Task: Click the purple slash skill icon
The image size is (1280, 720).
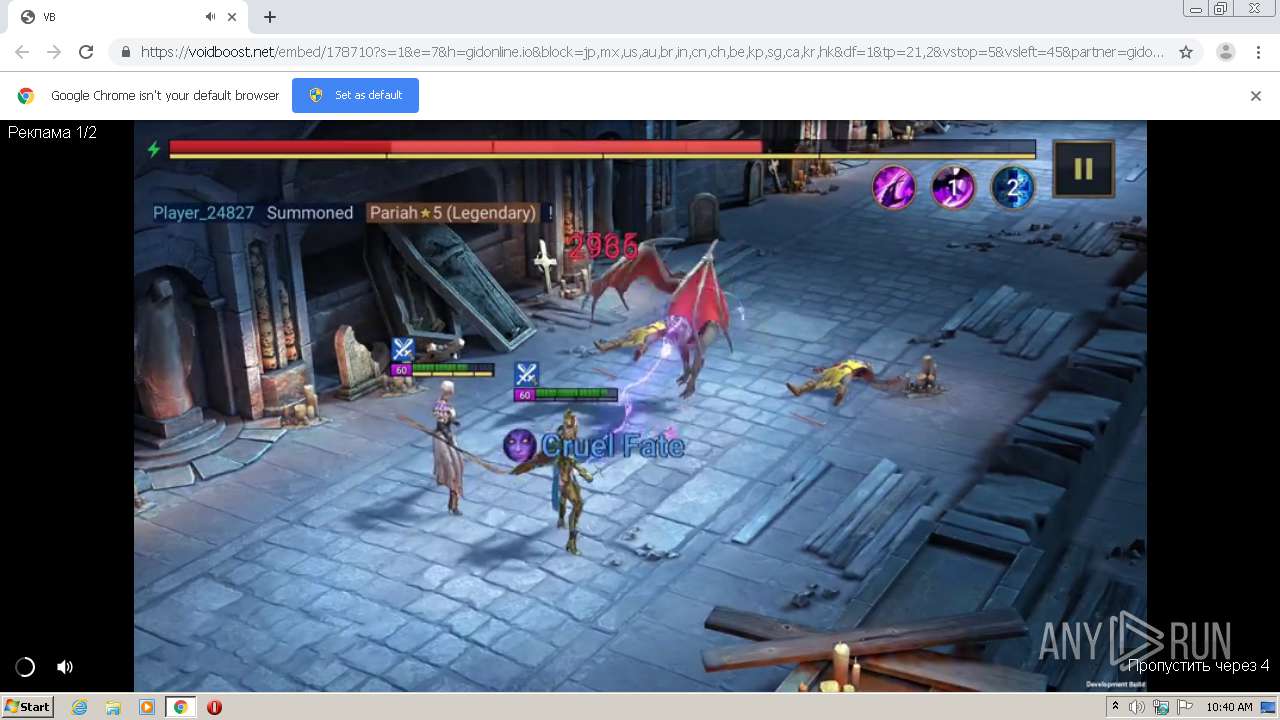Action: pos(894,187)
